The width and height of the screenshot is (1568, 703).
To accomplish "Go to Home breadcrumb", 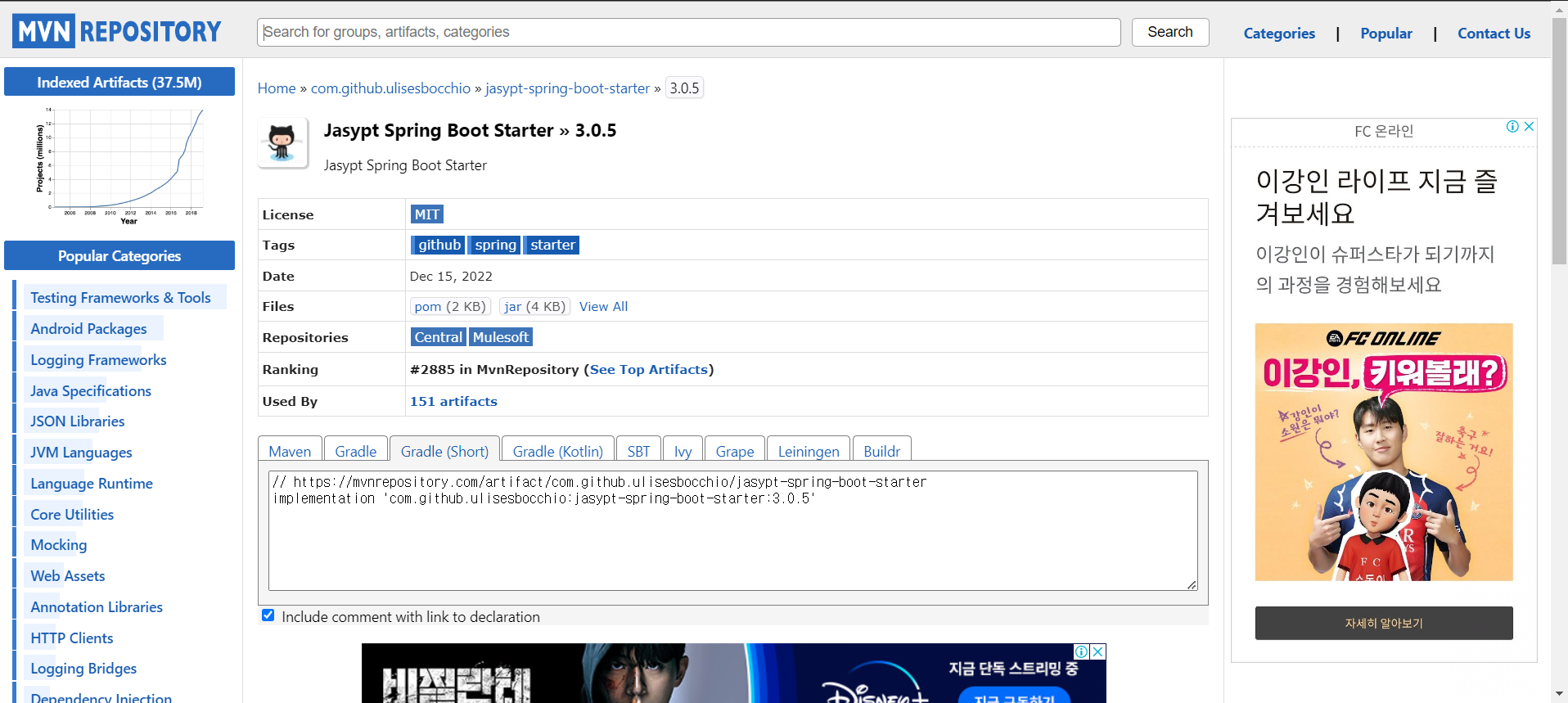I will pyautogui.click(x=277, y=88).
